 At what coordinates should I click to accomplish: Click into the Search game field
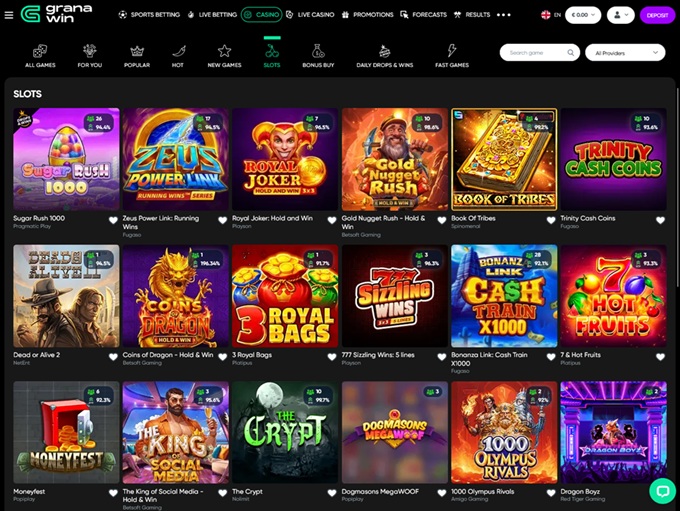536,52
